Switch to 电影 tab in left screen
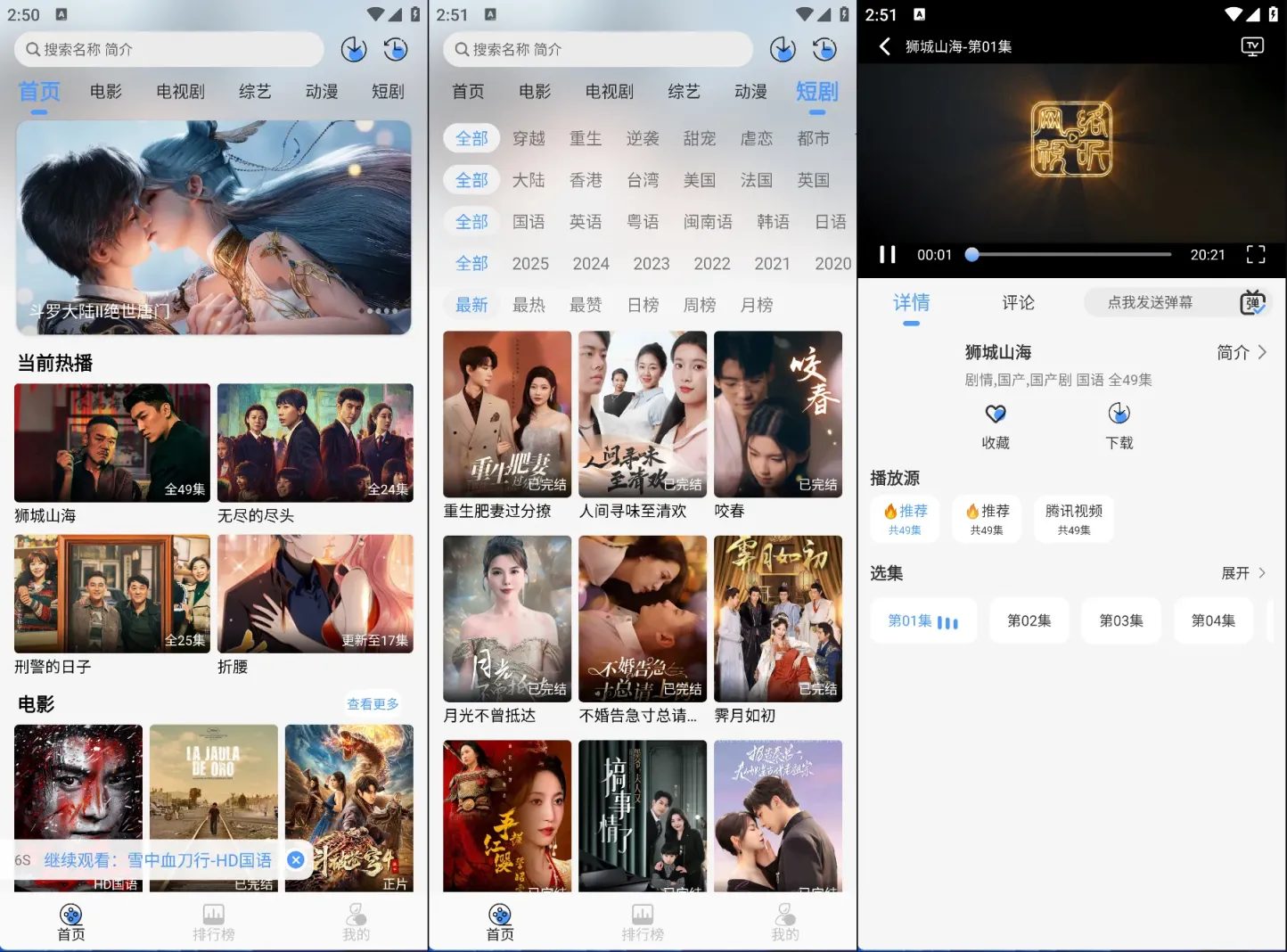This screenshot has height=952, width=1287. pyautogui.click(x=106, y=91)
